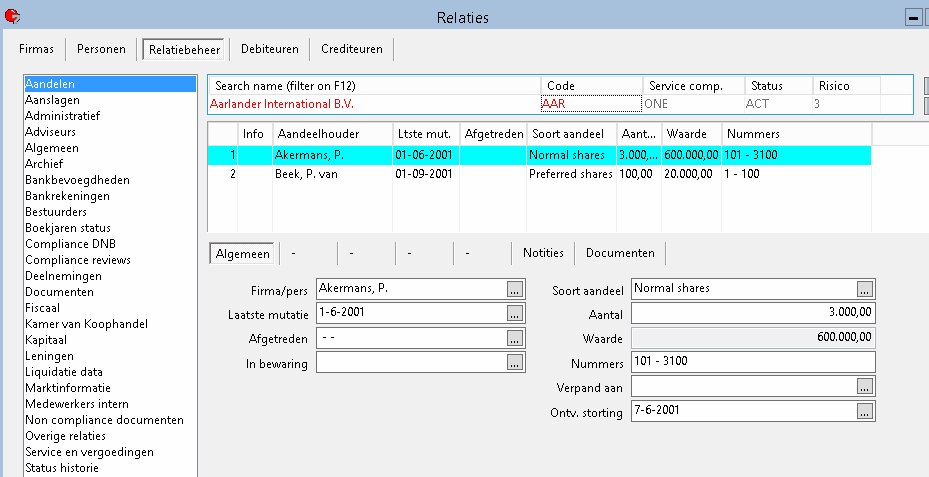Screen dimensions: 929x477
Task: Open date picker for Ontv. storting field
Action: click(864, 411)
